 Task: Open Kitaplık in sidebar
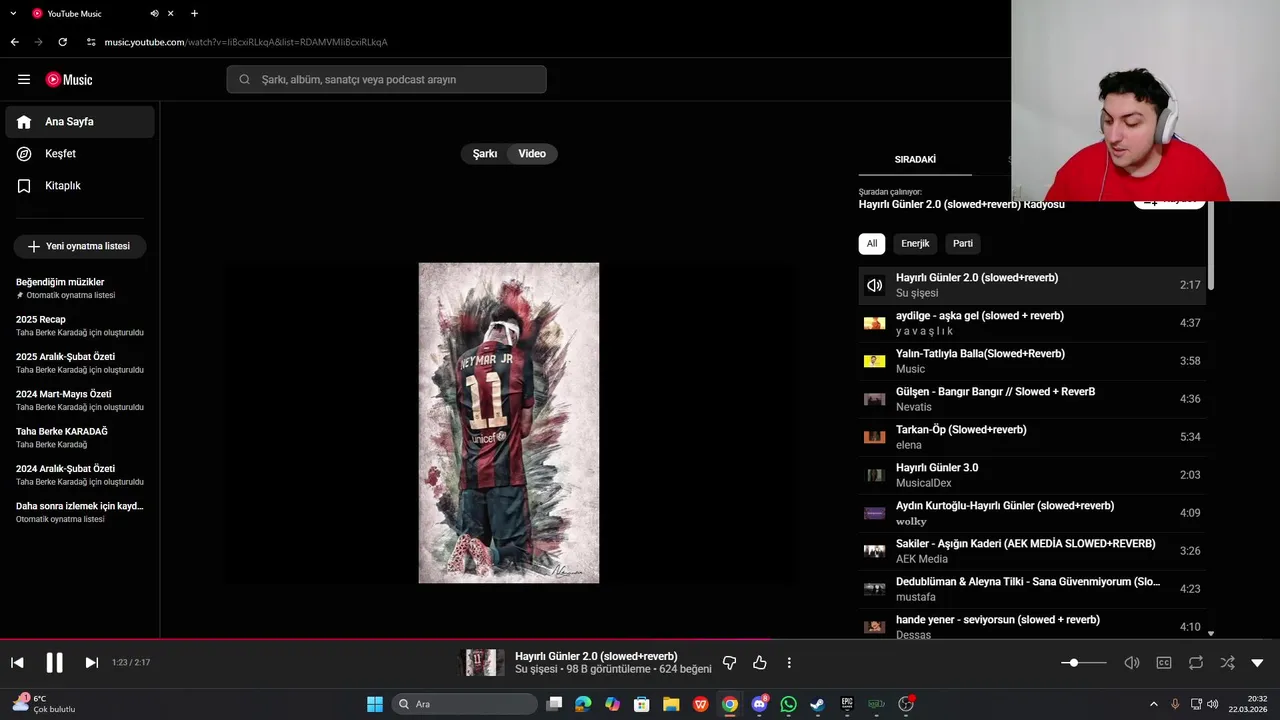click(80, 186)
